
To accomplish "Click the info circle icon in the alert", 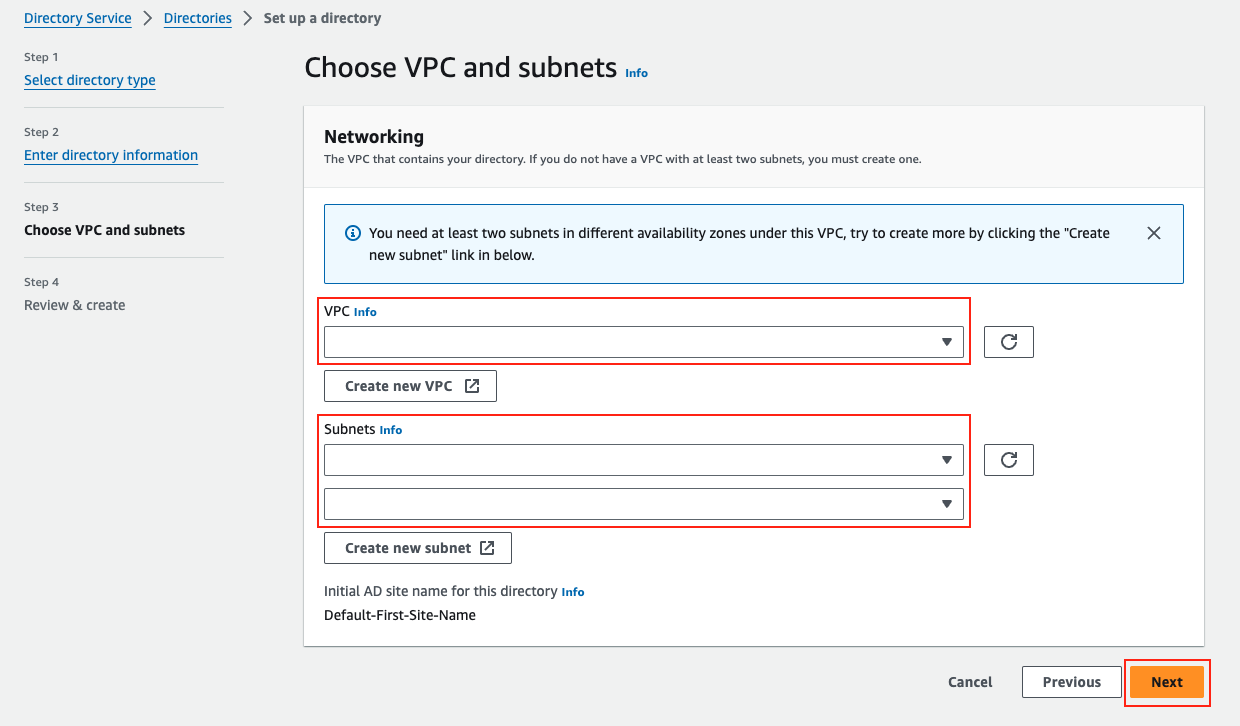I will pyautogui.click(x=352, y=233).
